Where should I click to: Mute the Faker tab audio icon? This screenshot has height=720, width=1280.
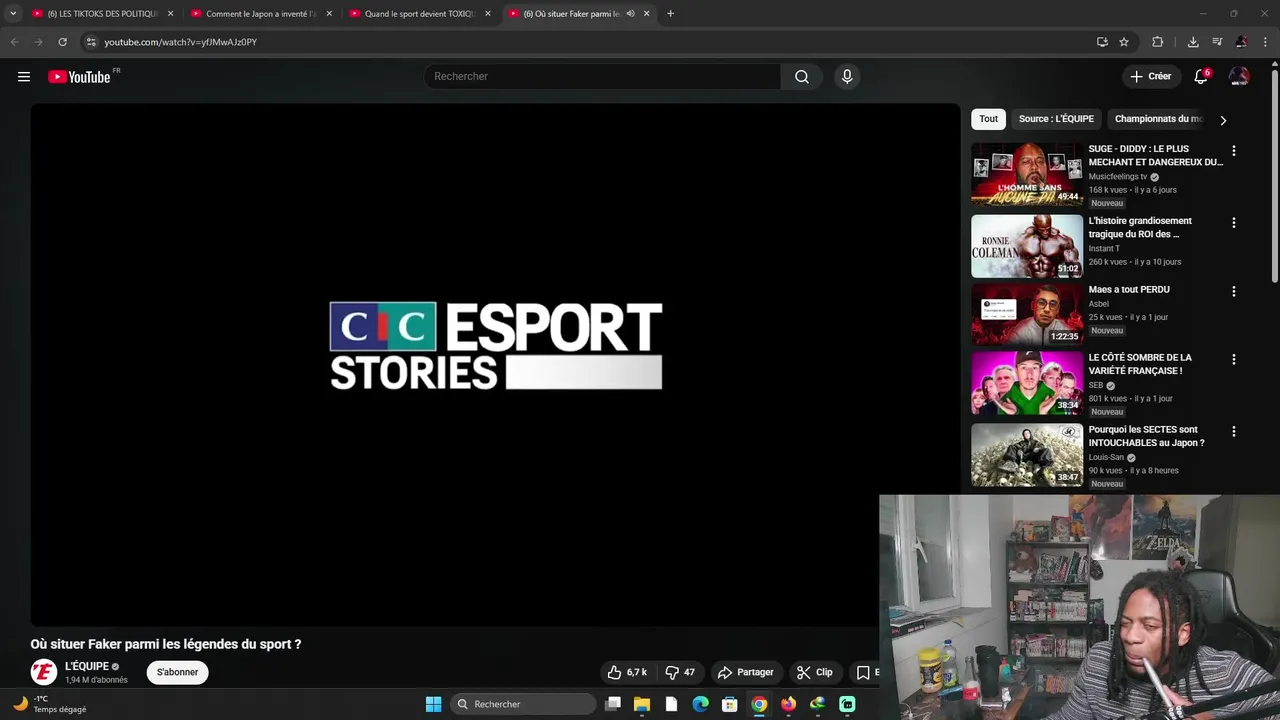pyautogui.click(x=630, y=14)
